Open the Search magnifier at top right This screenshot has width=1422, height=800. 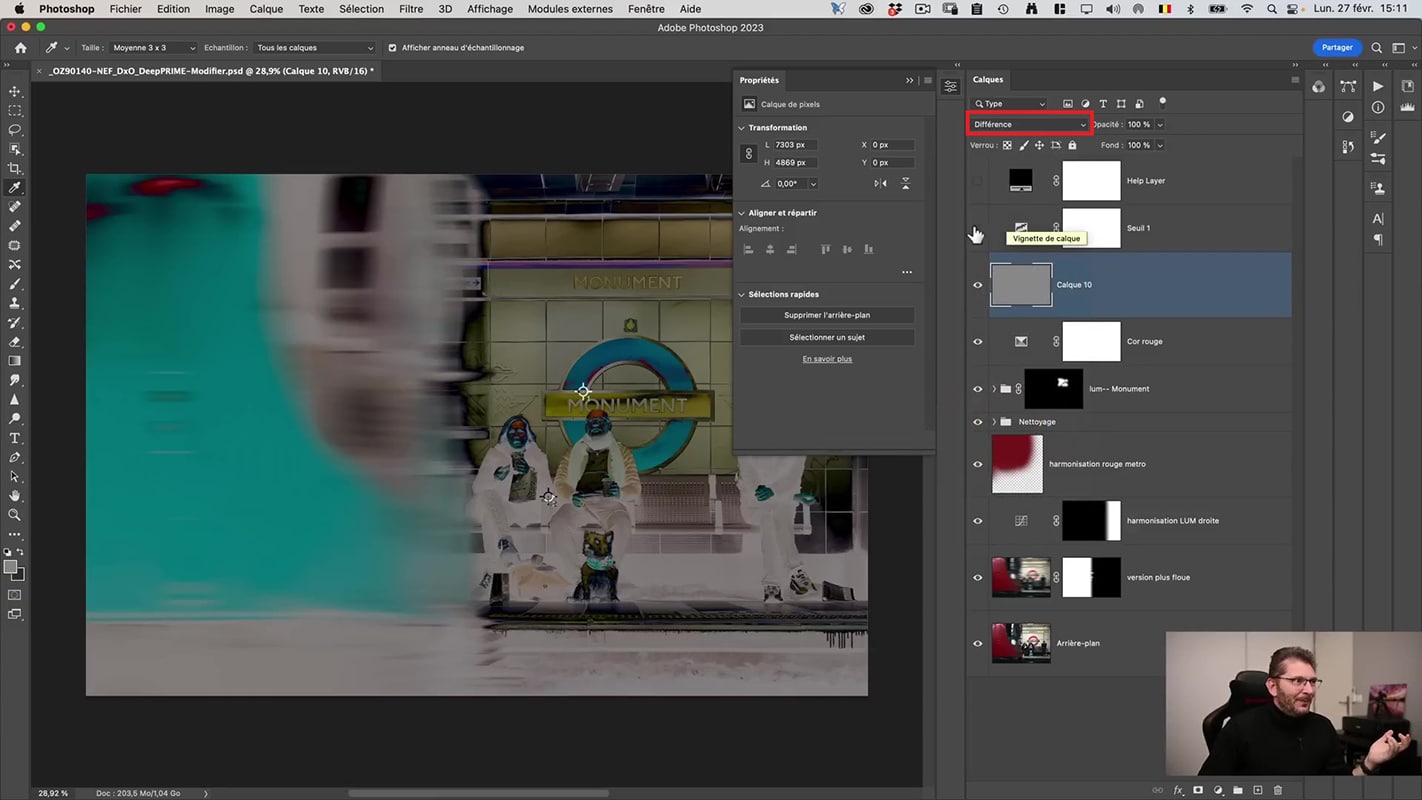coord(1377,47)
